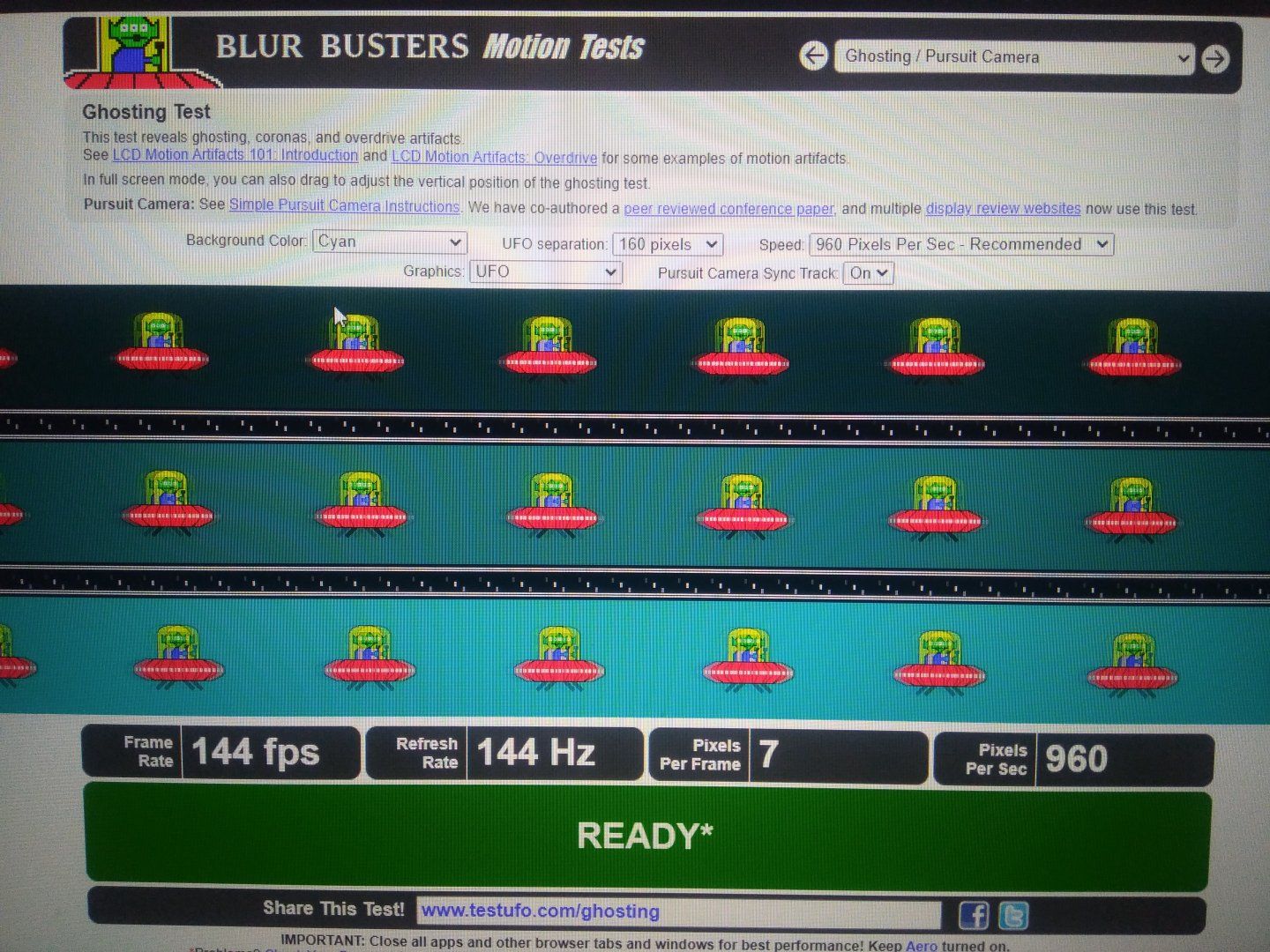Click the Pixels Per Frame label
The image size is (1270, 952).
click(700, 755)
